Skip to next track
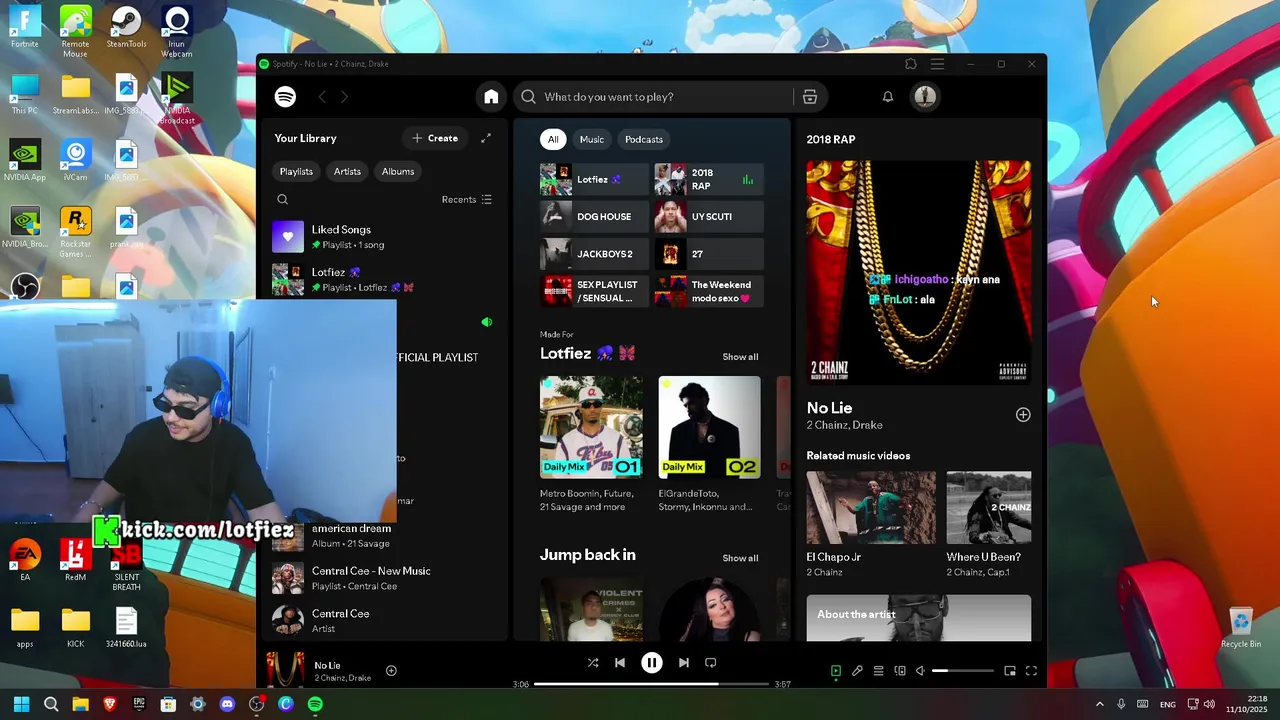1280x720 pixels. [684, 663]
